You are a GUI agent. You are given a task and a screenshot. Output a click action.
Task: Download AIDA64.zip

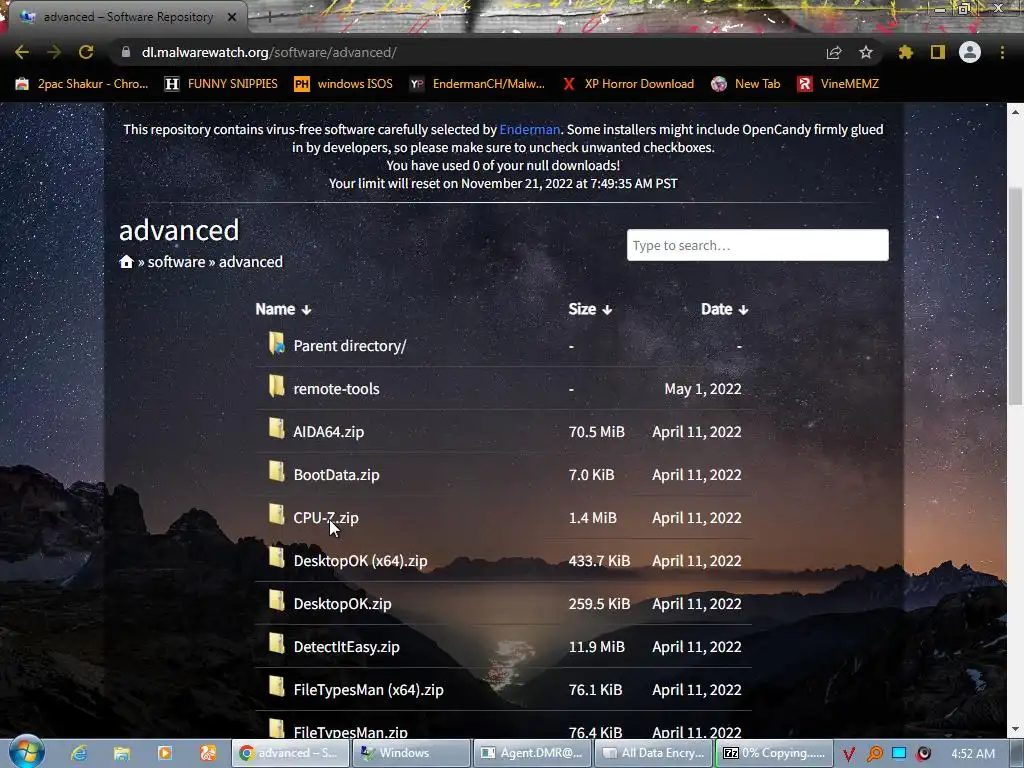tap(328, 432)
